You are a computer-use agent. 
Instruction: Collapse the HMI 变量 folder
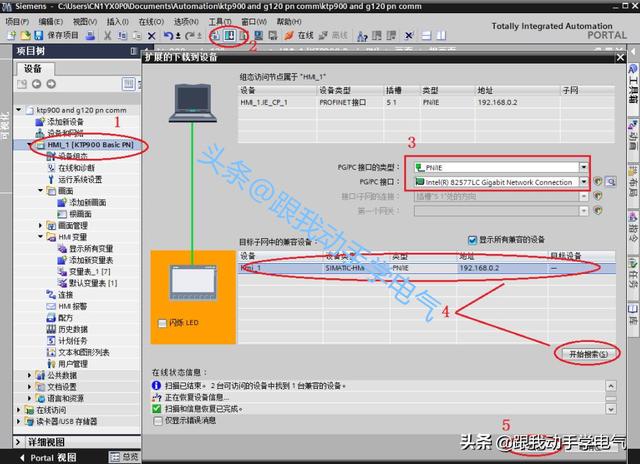coord(40,236)
